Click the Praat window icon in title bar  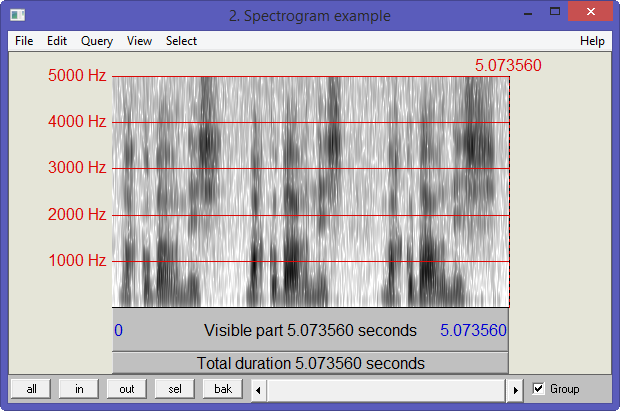point(17,15)
